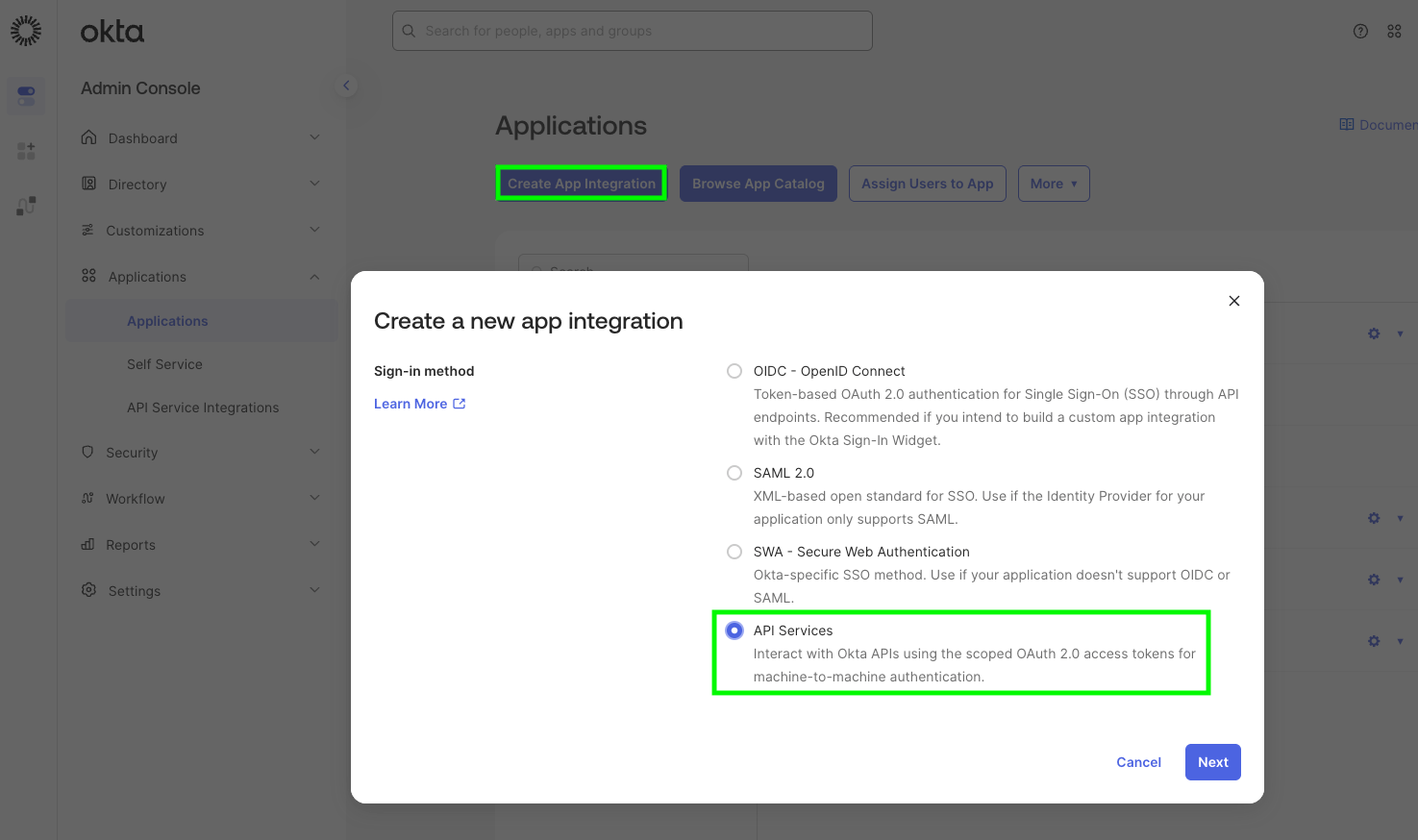
Task: Expand the Security menu chevron
Action: (x=314, y=452)
